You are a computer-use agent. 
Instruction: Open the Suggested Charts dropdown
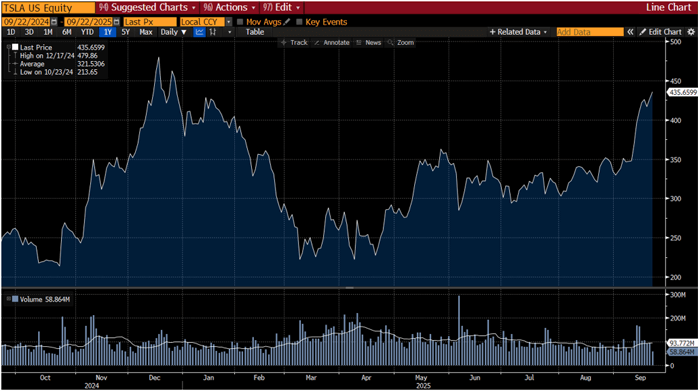click(147, 8)
